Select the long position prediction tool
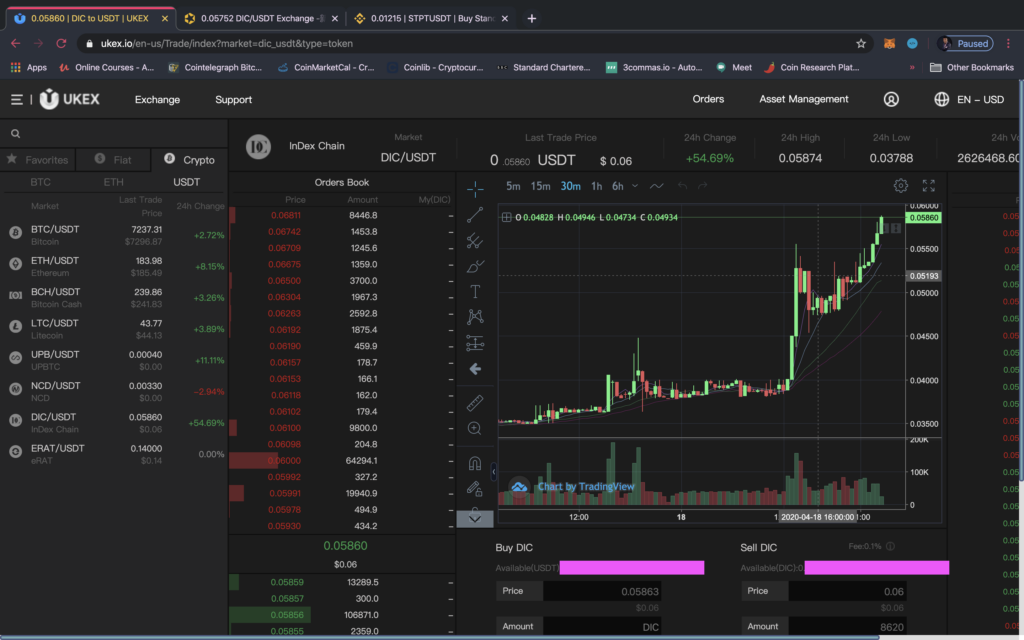 475,343
